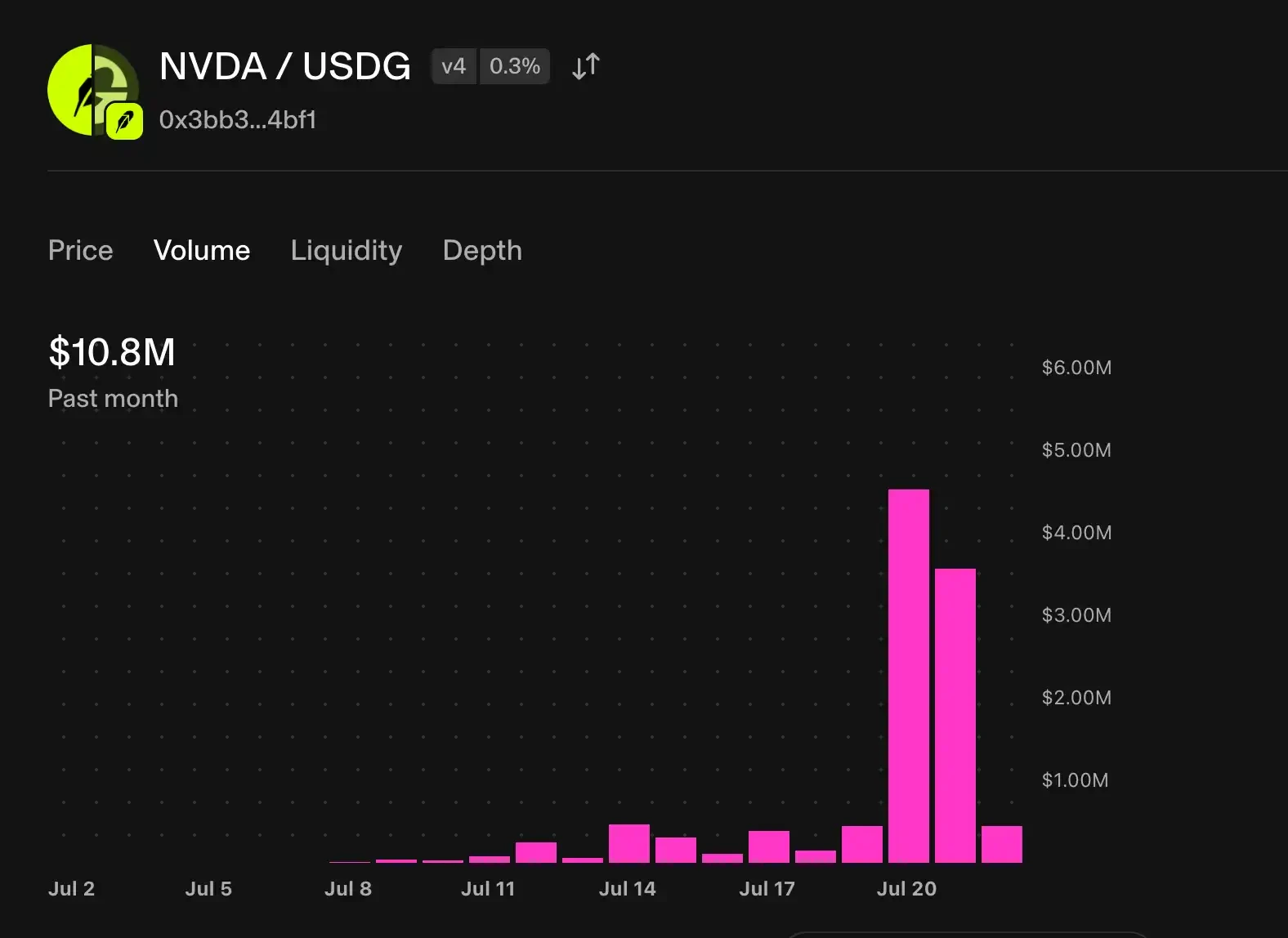1288x938 pixels.
Task: Click the Jul 20 date label
Action: [x=906, y=889]
